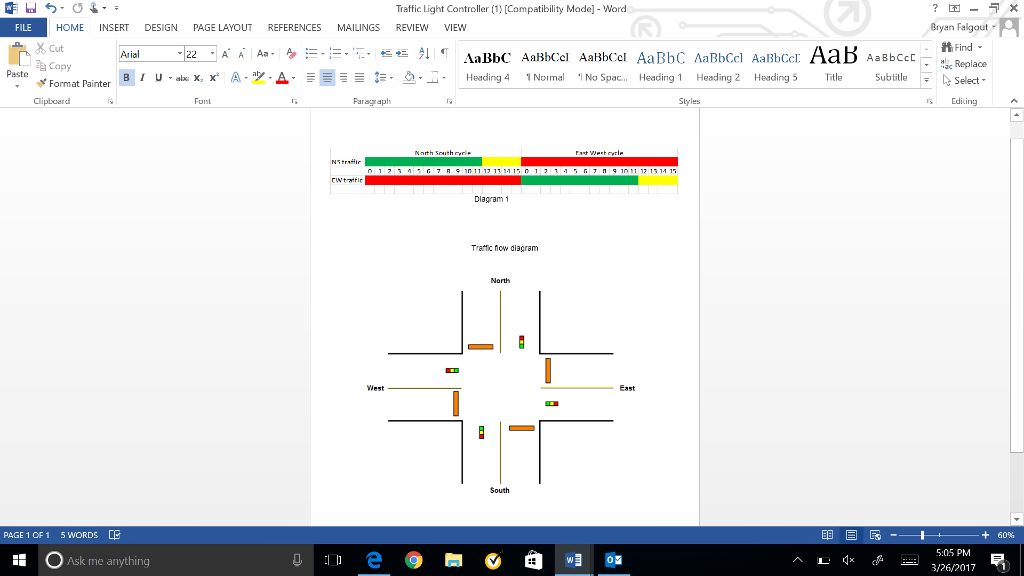Grow the font size
The width and height of the screenshot is (1024, 576).
pyautogui.click(x=225, y=54)
